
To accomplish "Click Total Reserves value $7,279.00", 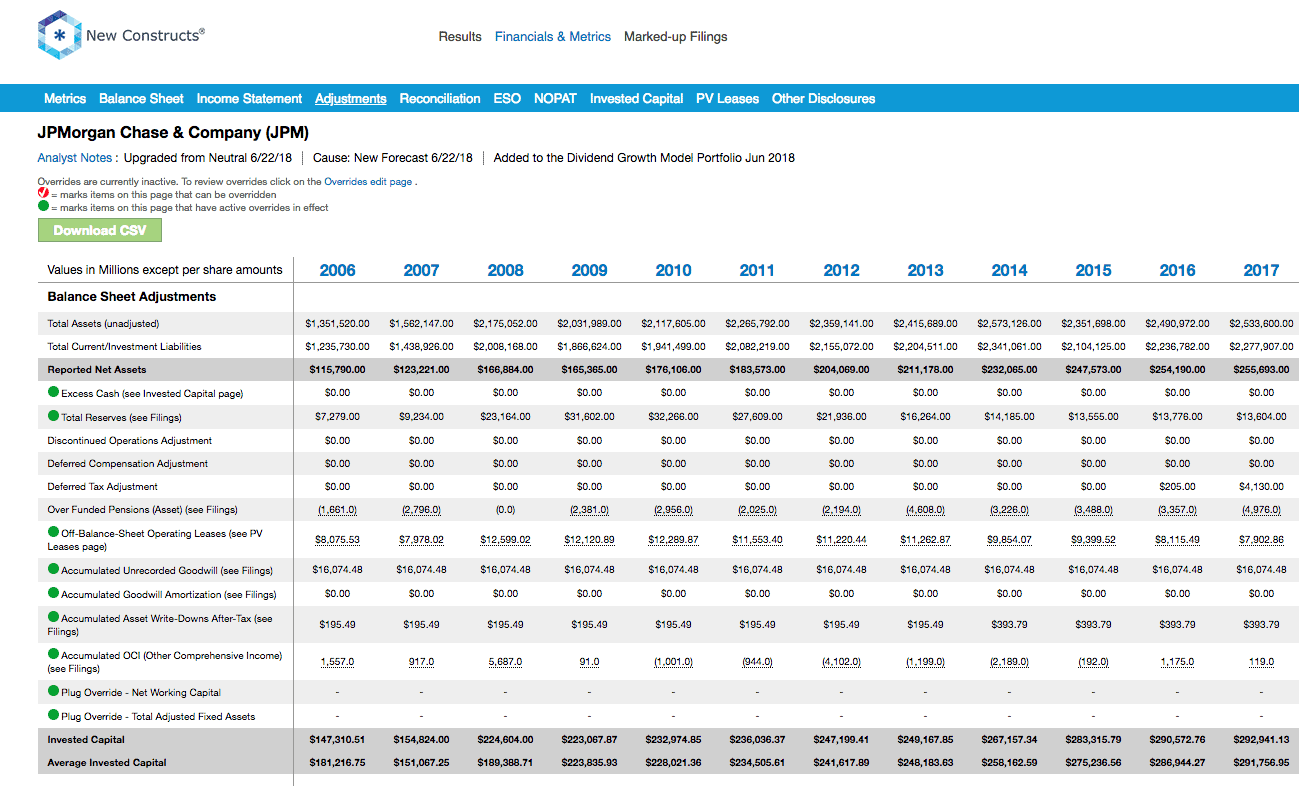I will 338,417.
